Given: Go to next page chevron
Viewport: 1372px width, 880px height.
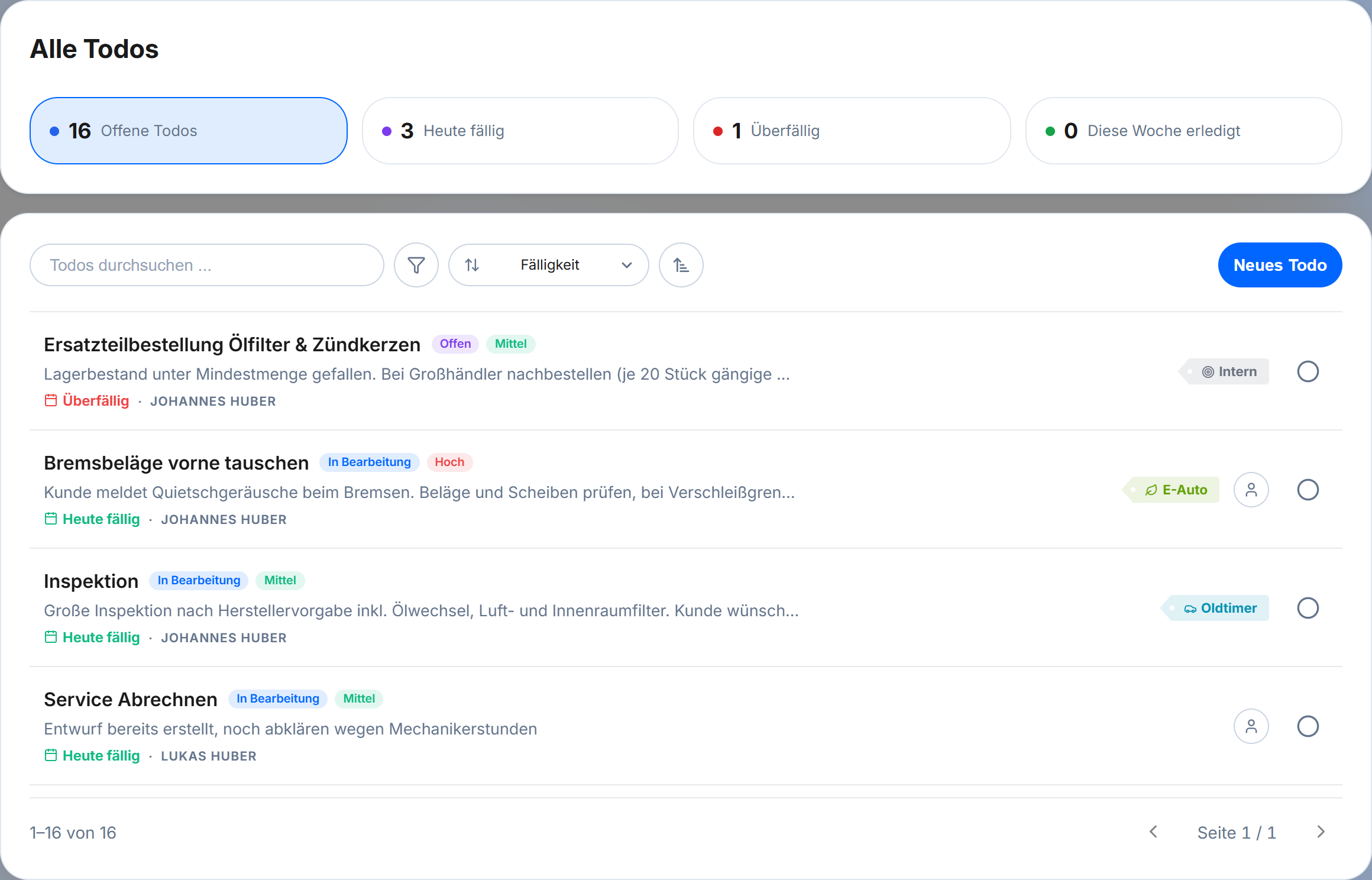Looking at the screenshot, I should 1321,832.
